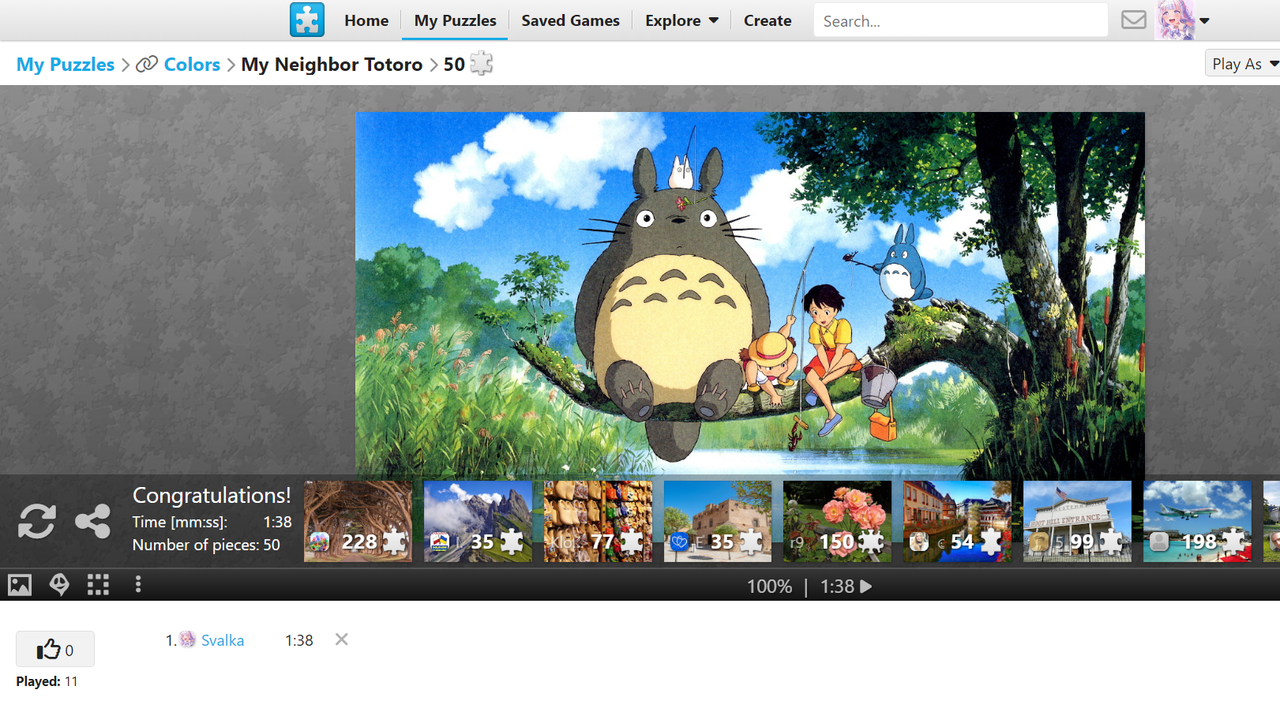
Task: Open the 77-piece puzzle thumbnail
Action: (x=598, y=521)
